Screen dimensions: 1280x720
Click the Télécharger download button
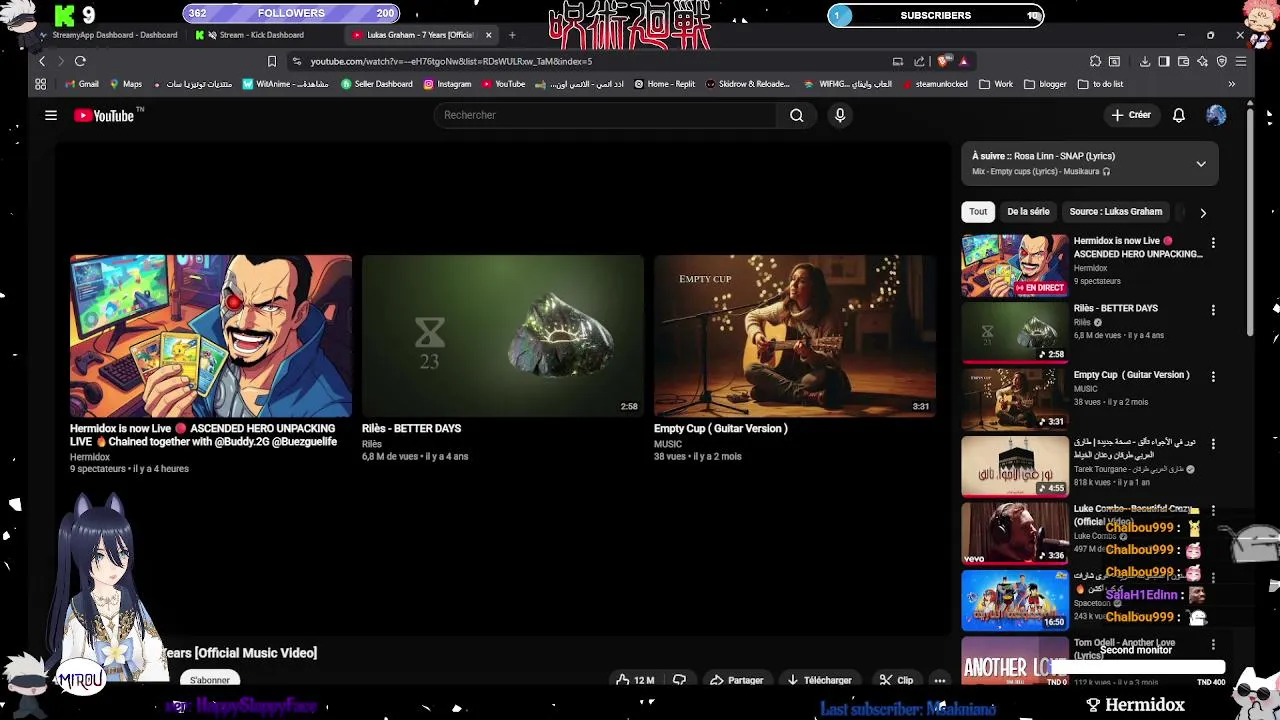818,680
